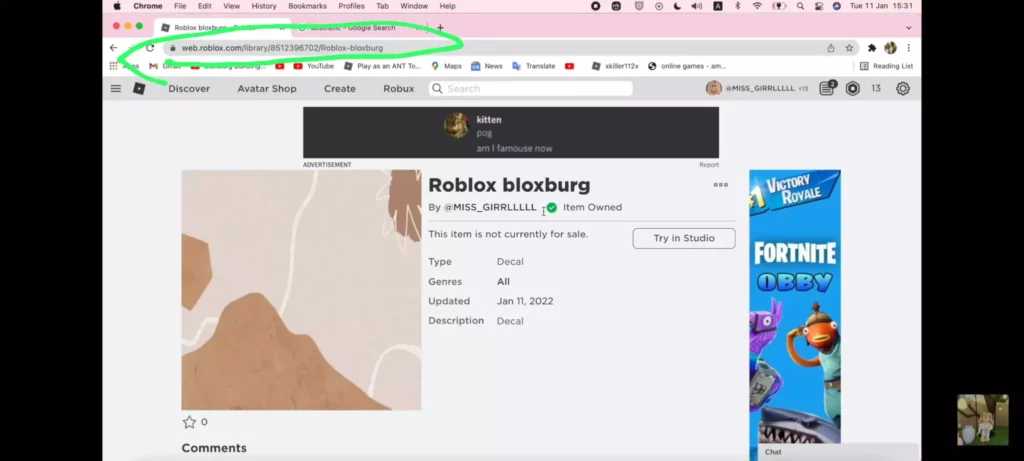
Task: Open the decal preview image
Action: (x=301, y=290)
